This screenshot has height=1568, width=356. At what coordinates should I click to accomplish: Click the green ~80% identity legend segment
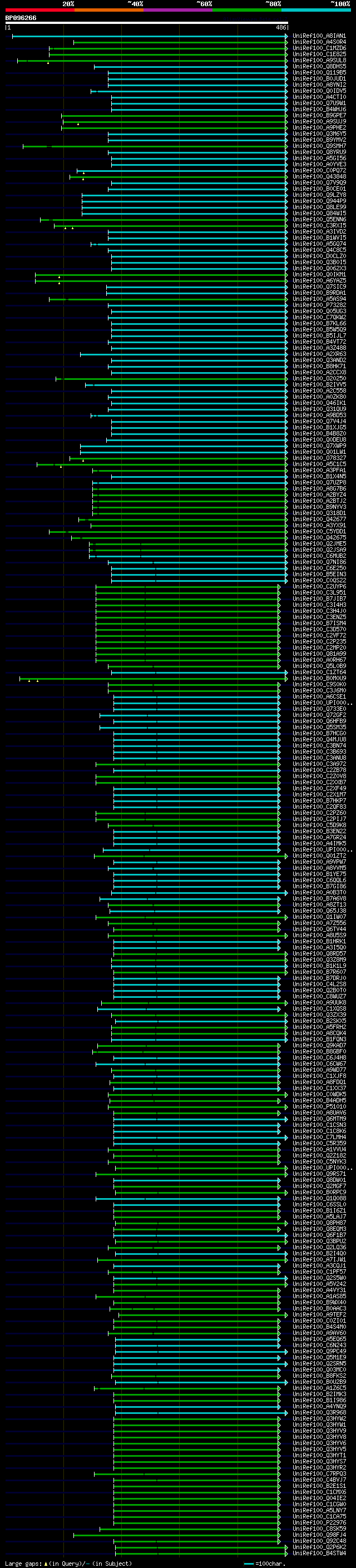point(247,11)
